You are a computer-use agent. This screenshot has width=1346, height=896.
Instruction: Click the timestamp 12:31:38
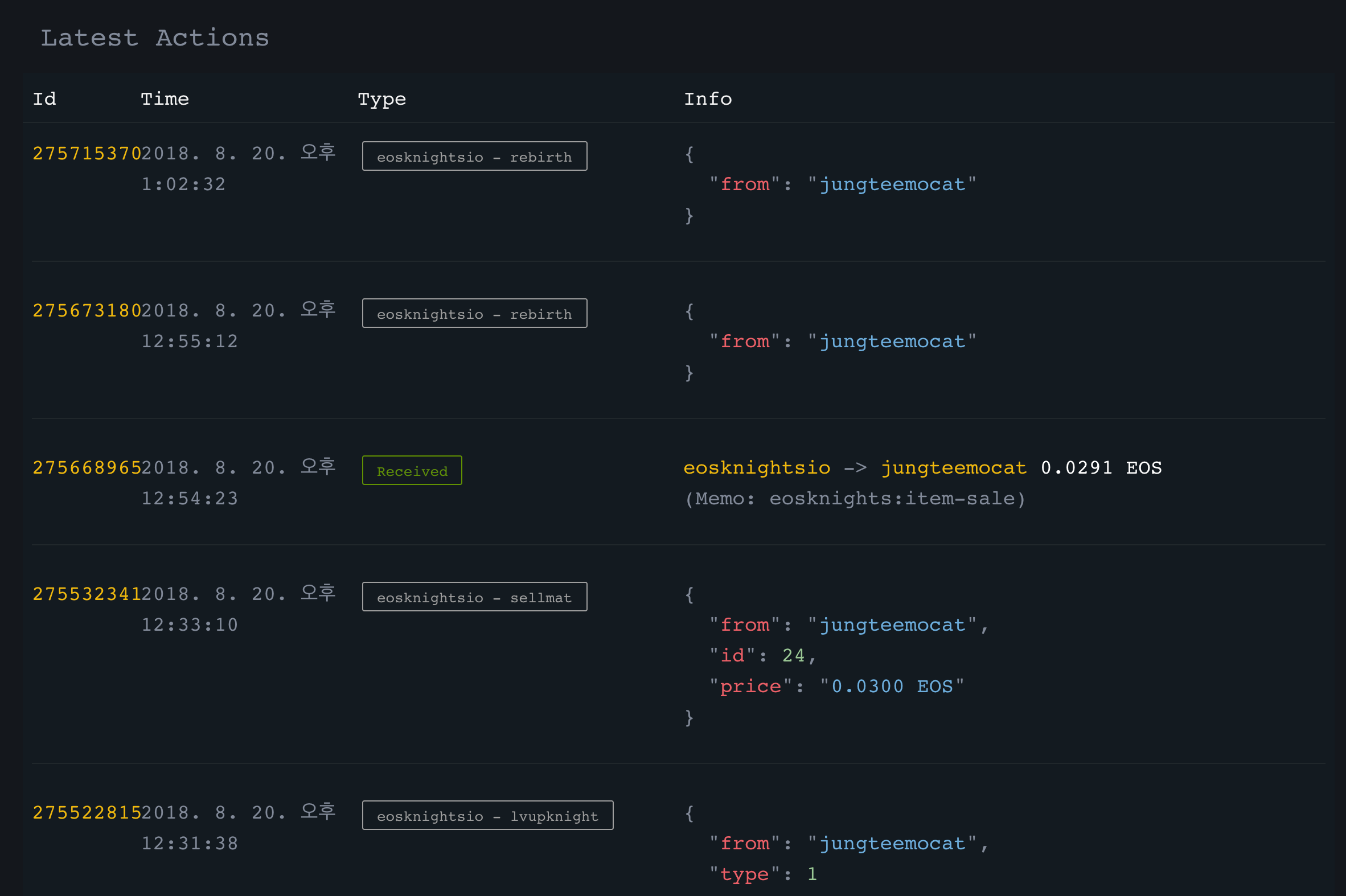coord(190,844)
